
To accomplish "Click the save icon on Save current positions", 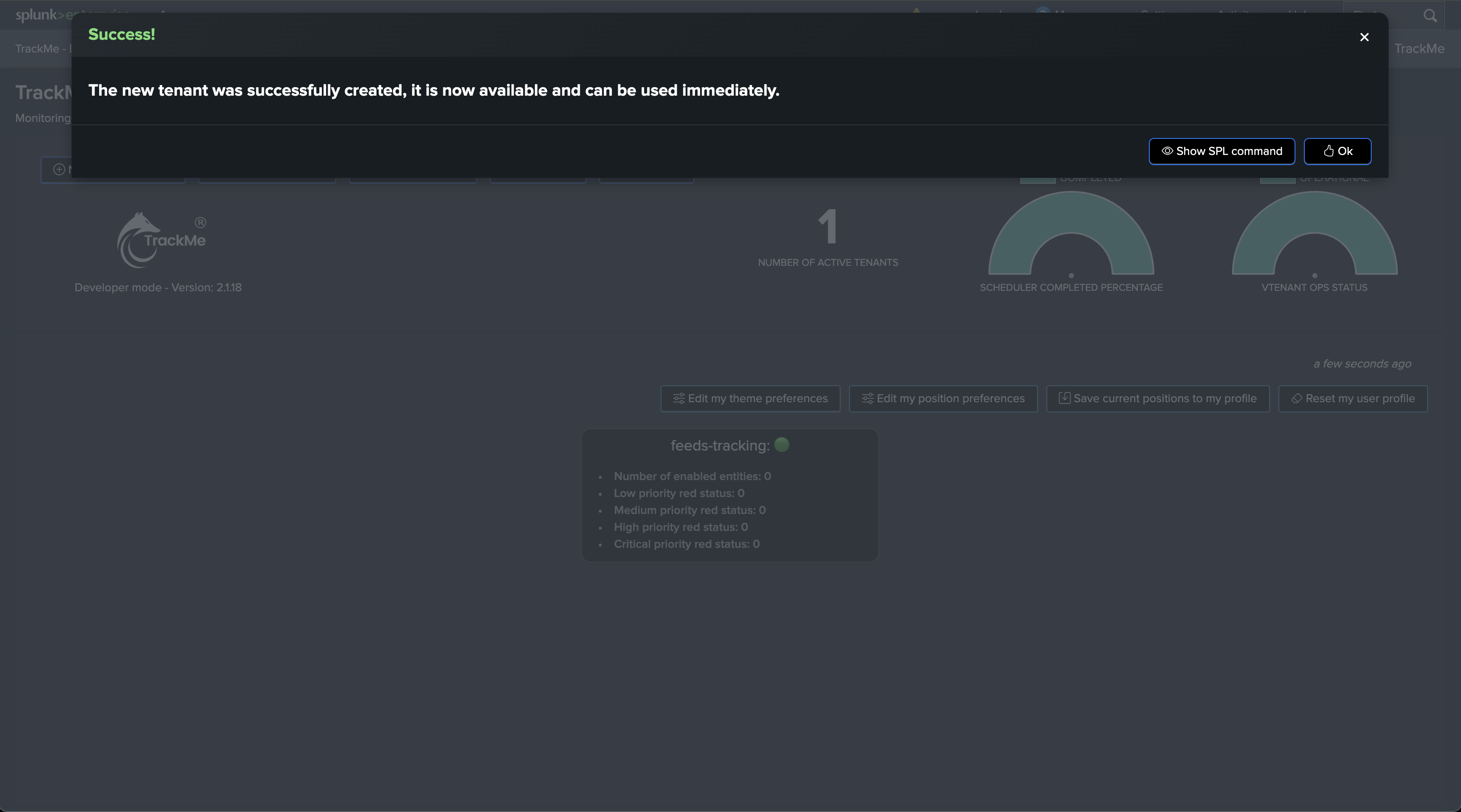I will 1065,398.
